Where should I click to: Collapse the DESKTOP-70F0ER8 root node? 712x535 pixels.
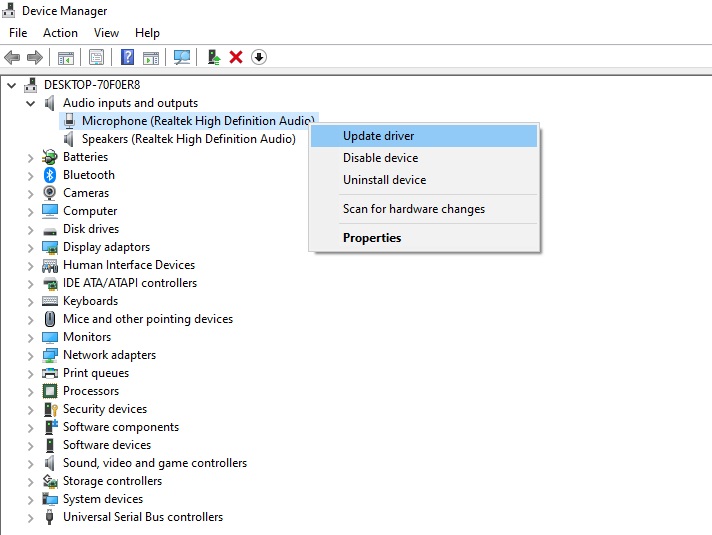click(x=12, y=85)
